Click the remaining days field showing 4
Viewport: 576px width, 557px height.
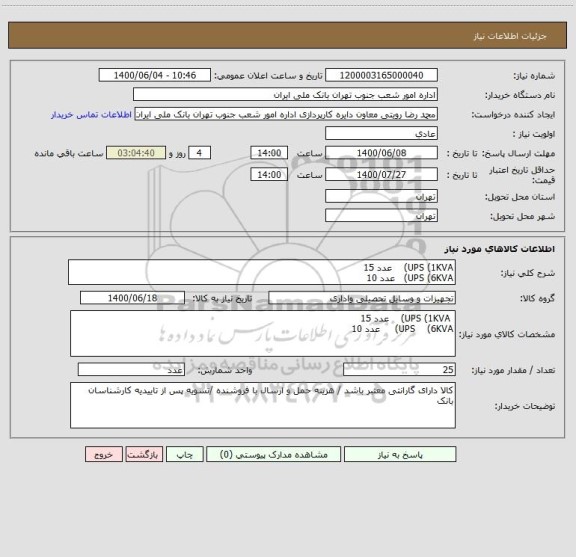pos(199,152)
